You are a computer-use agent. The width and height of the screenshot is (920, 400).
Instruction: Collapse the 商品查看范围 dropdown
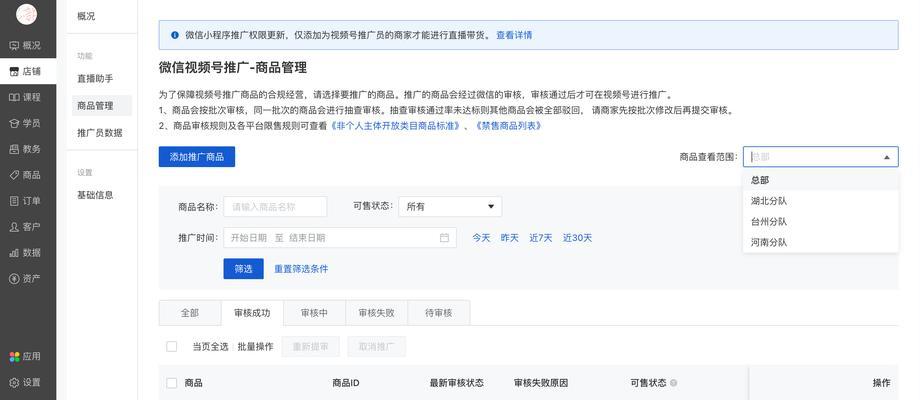(887, 157)
